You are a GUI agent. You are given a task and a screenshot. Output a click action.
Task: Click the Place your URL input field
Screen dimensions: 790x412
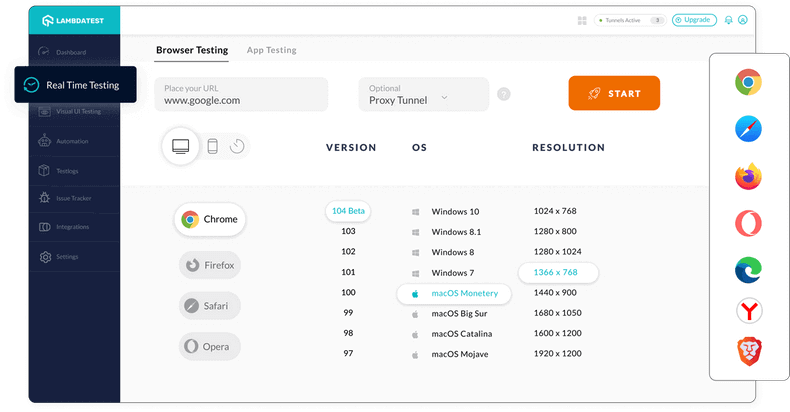[241, 94]
